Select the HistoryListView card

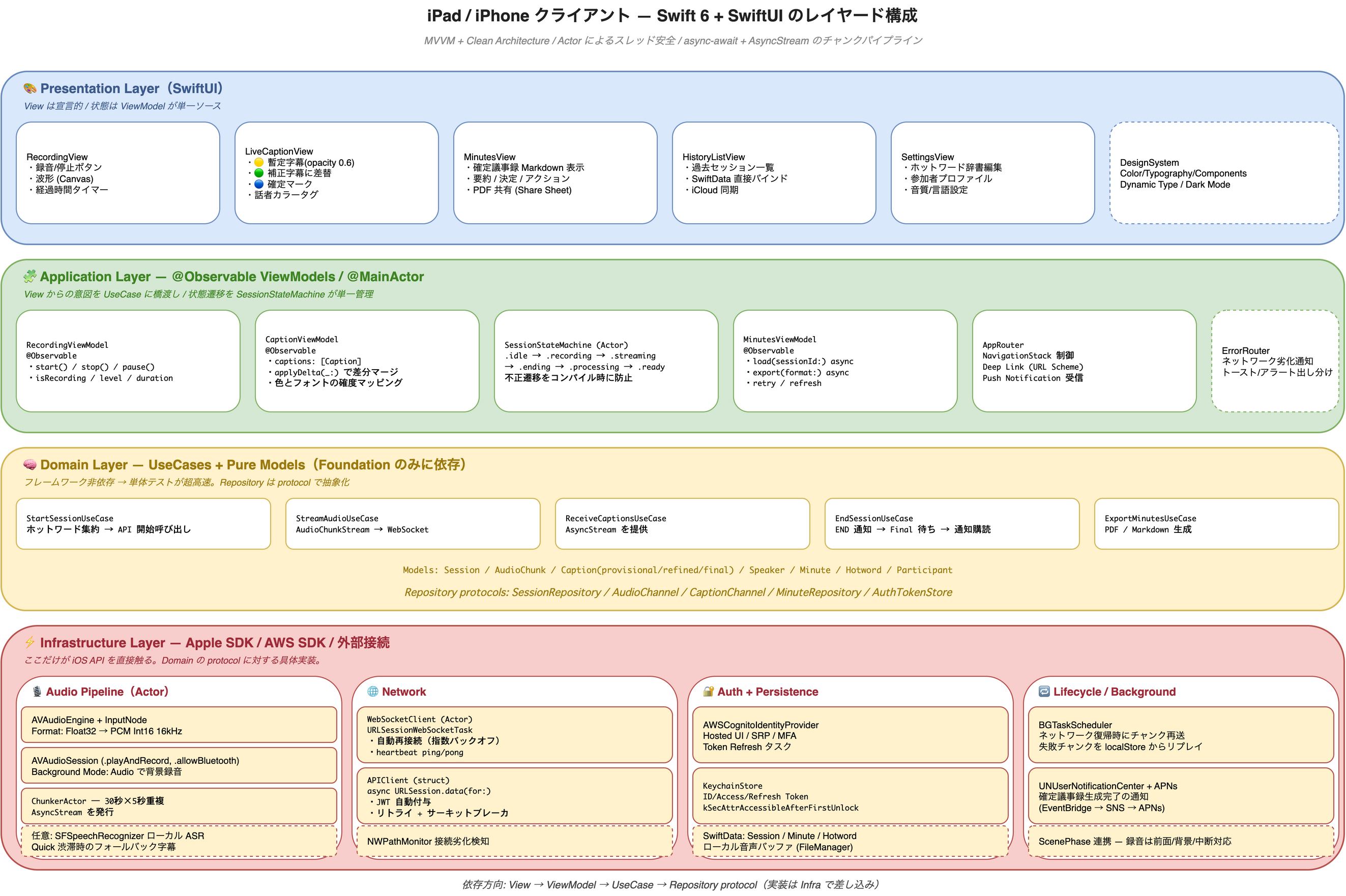pos(774,172)
